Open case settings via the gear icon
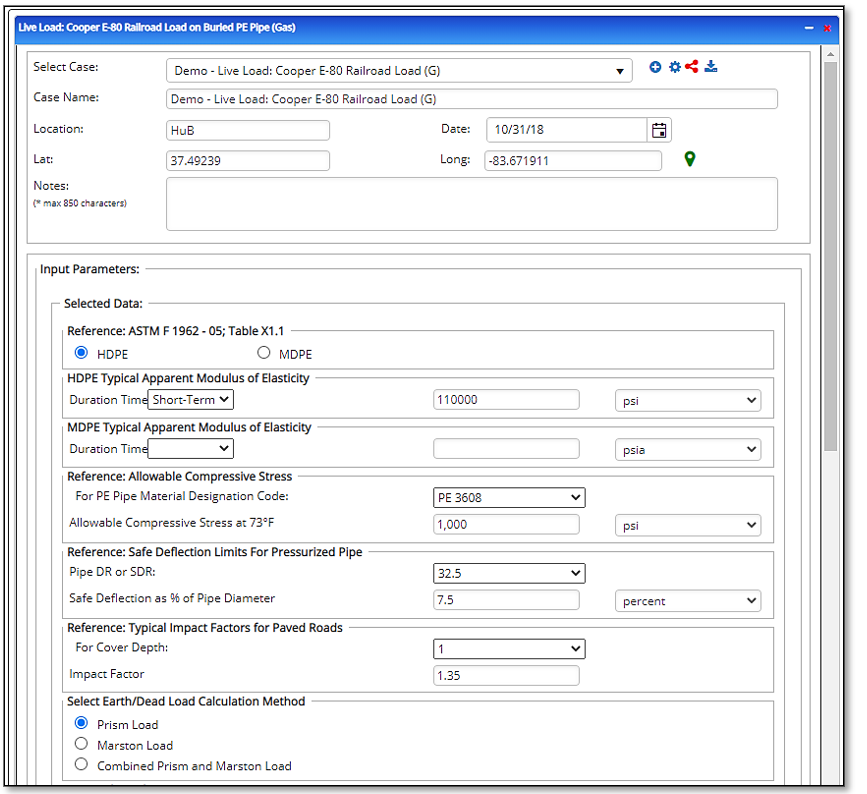This screenshot has width=867, height=794. pos(673,66)
